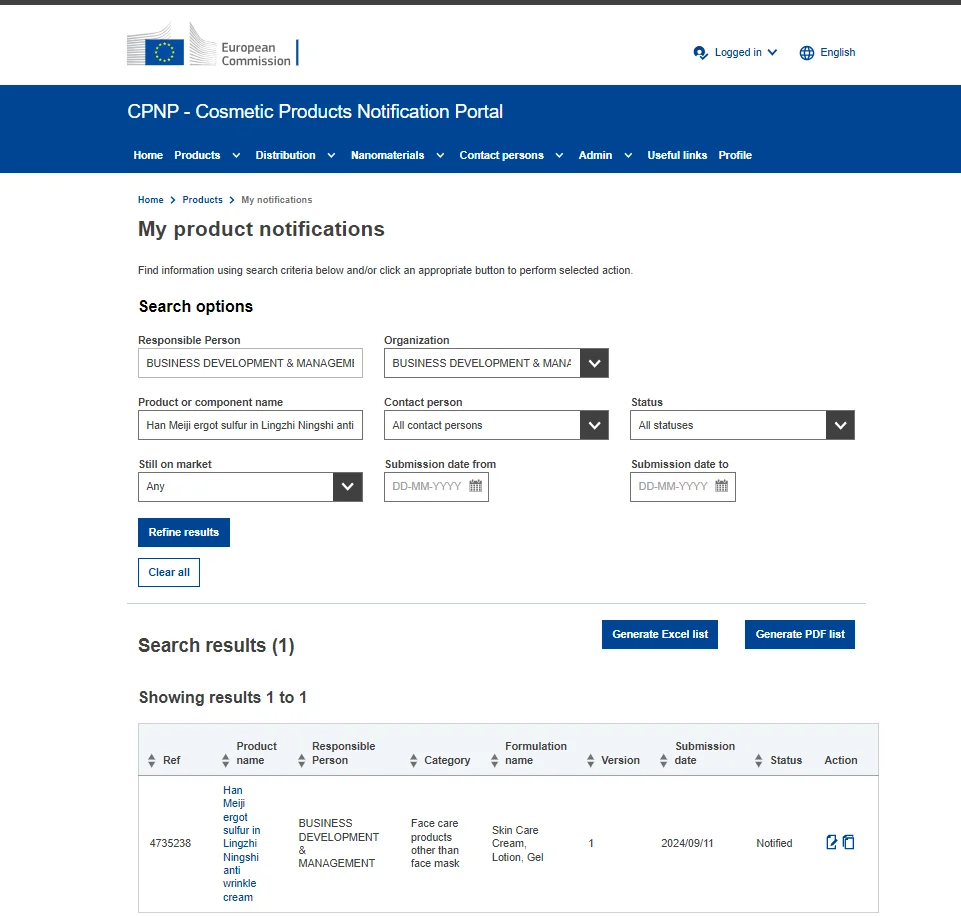The height and width of the screenshot is (916, 961).
Task: Sort results by the Status column
Action: coord(759,761)
